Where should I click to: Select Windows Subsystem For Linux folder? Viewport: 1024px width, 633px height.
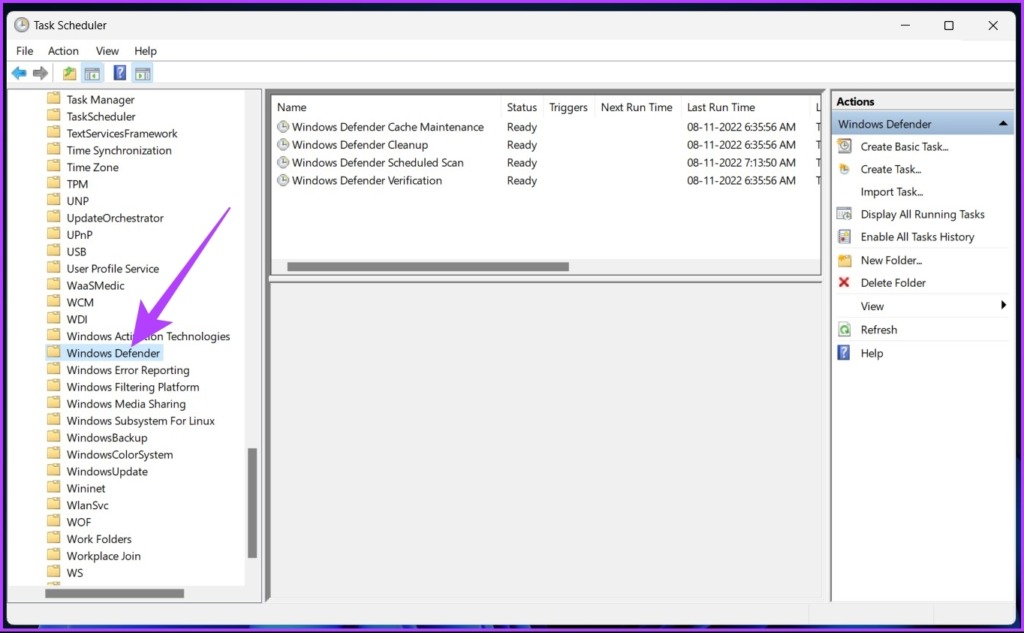click(x=140, y=421)
